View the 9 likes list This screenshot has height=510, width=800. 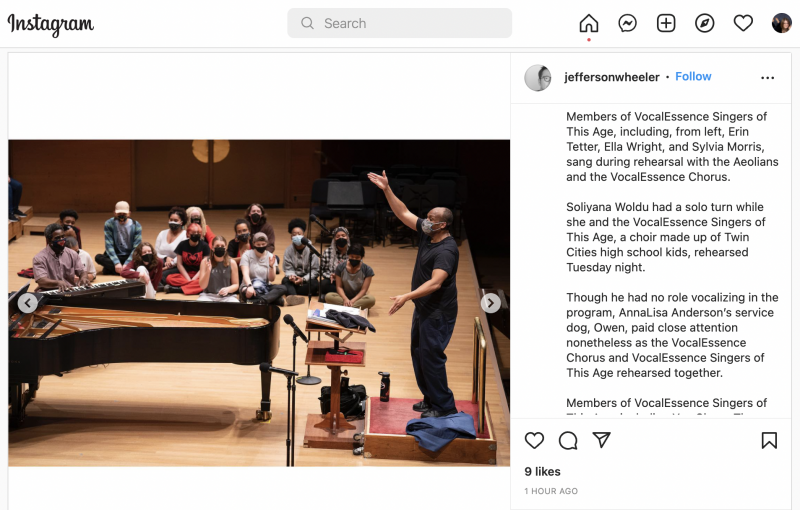click(x=542, y=471)
